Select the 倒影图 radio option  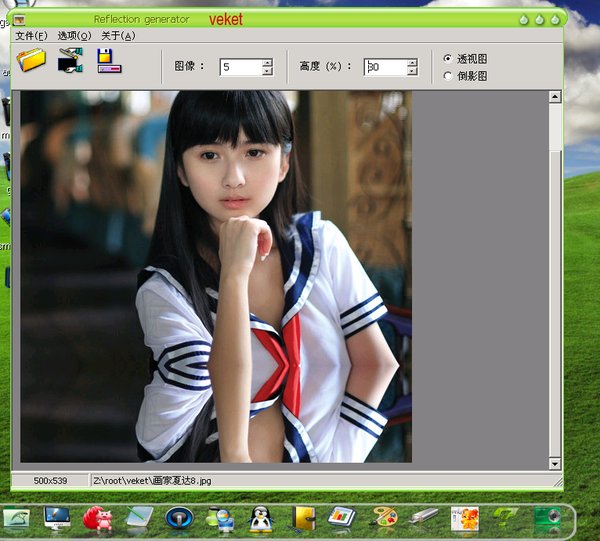tap(448, 75)
